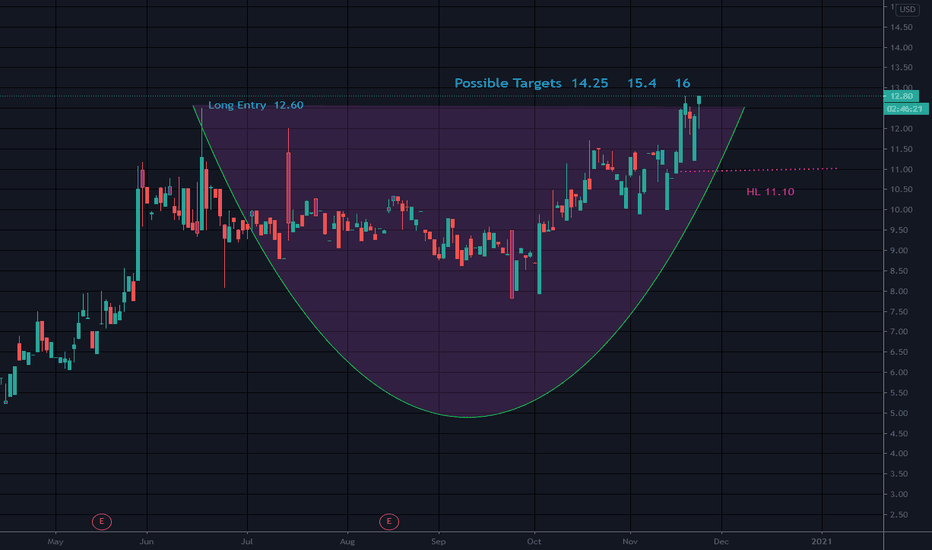The height and width of the screenshot is (550, 932).
Task: Click the 5.00 price axis label
Action: point(901,413)
